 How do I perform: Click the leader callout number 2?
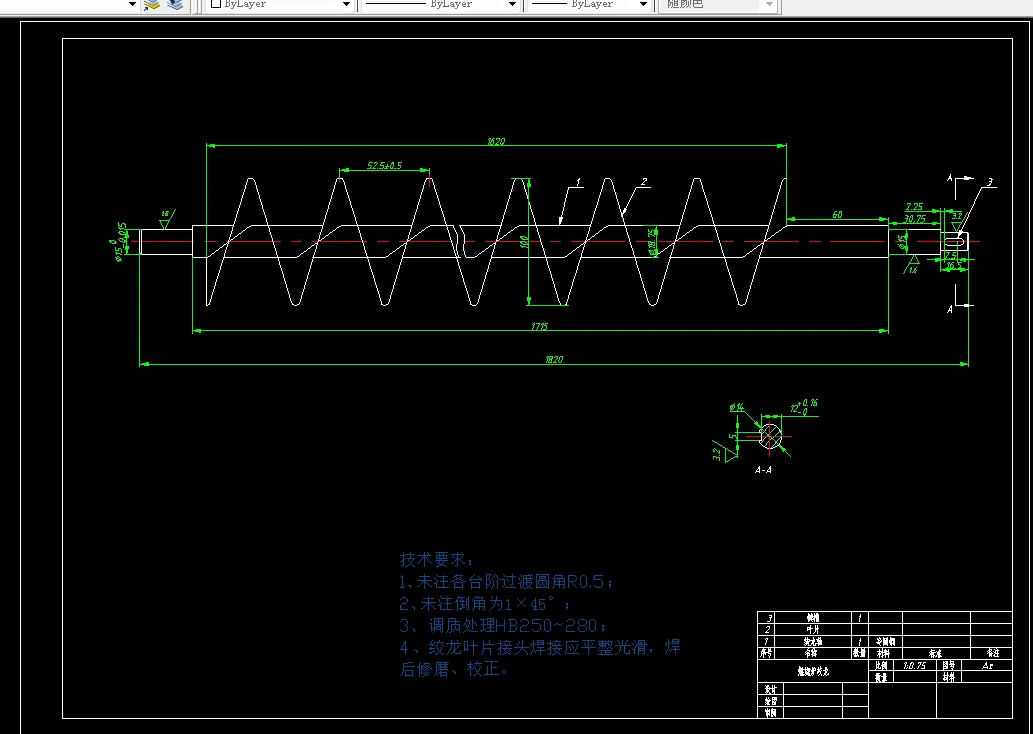[x=644, y=181]
